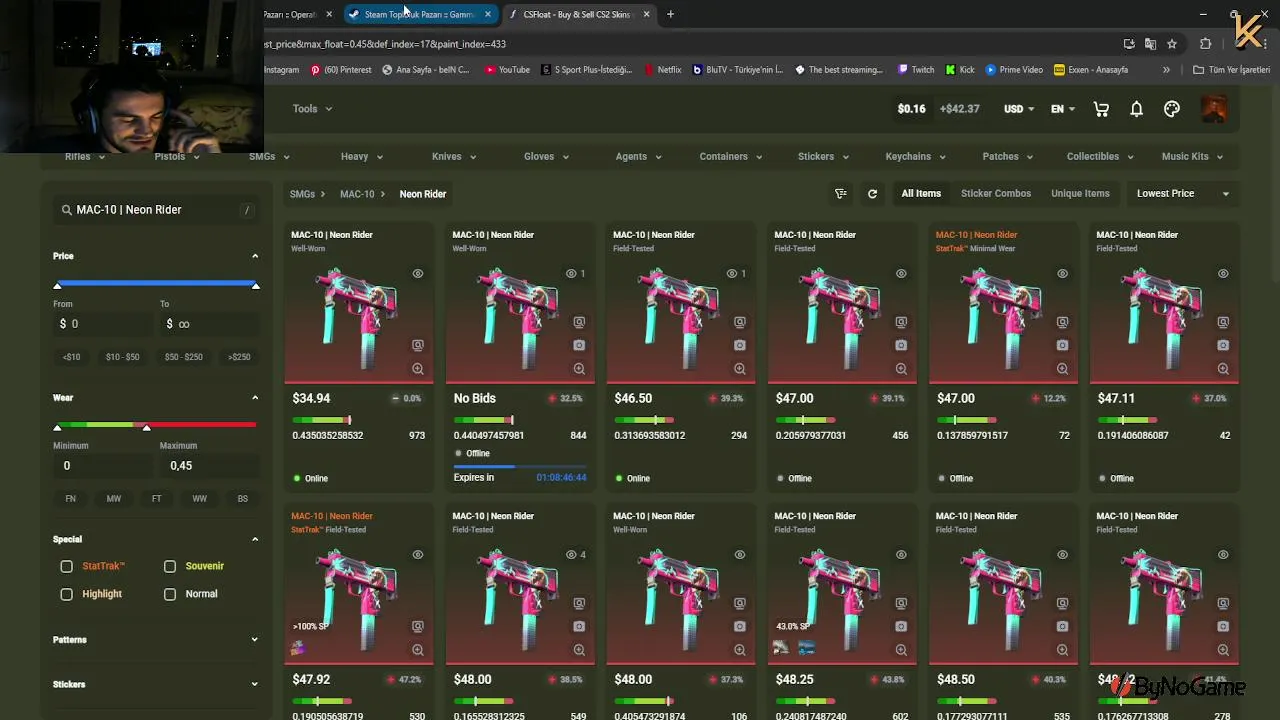Open the Lowest Price sort dropdown
This screenshot has height=720, width=1280.
coord(1183,194)
